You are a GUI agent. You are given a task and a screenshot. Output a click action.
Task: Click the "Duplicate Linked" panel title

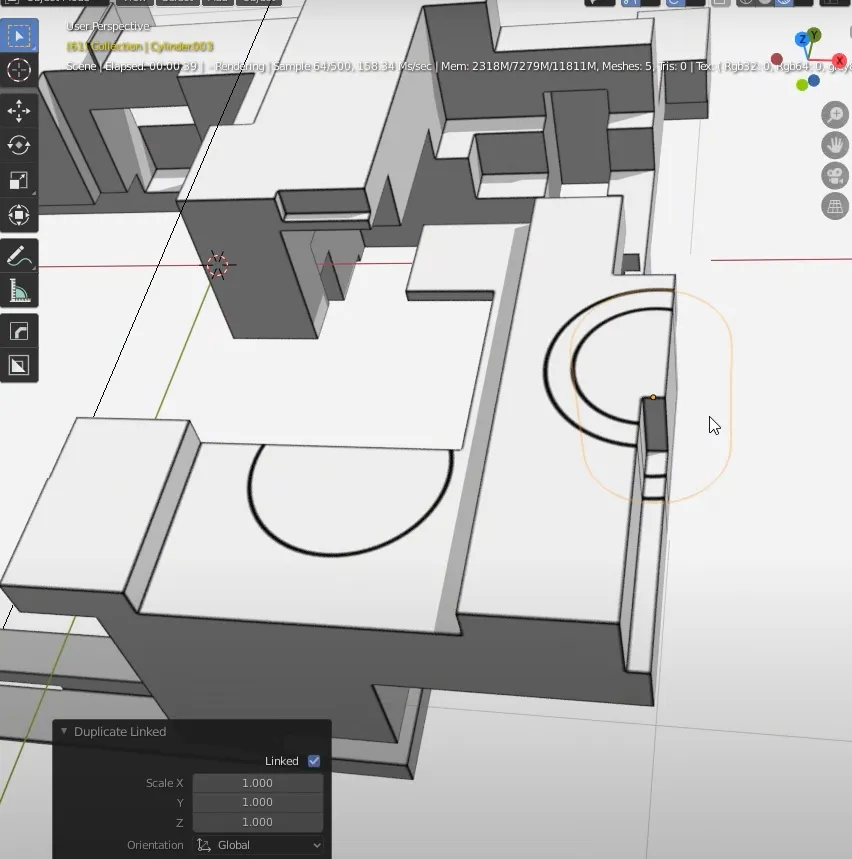[x=120, y=731]
